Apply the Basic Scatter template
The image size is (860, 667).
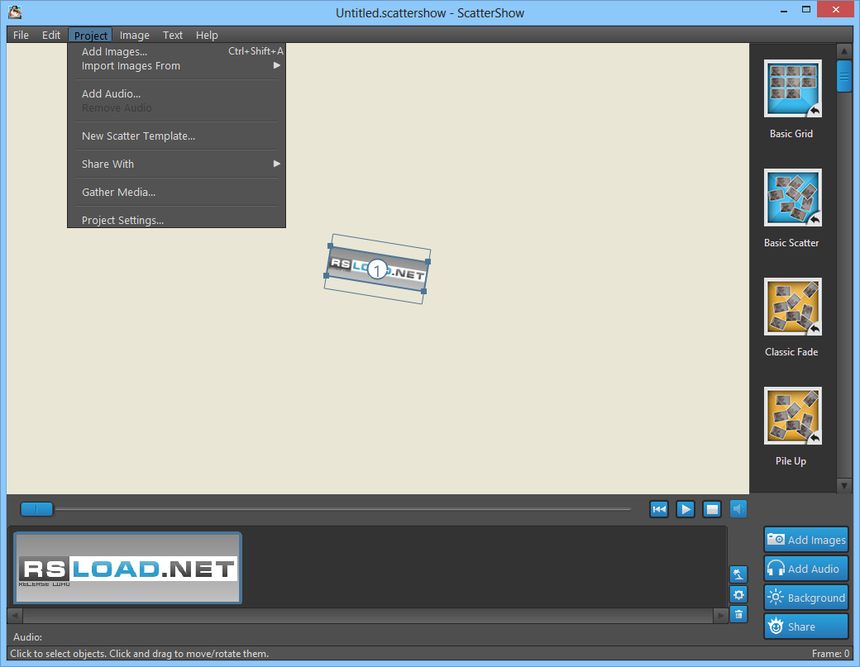point(793,197)
